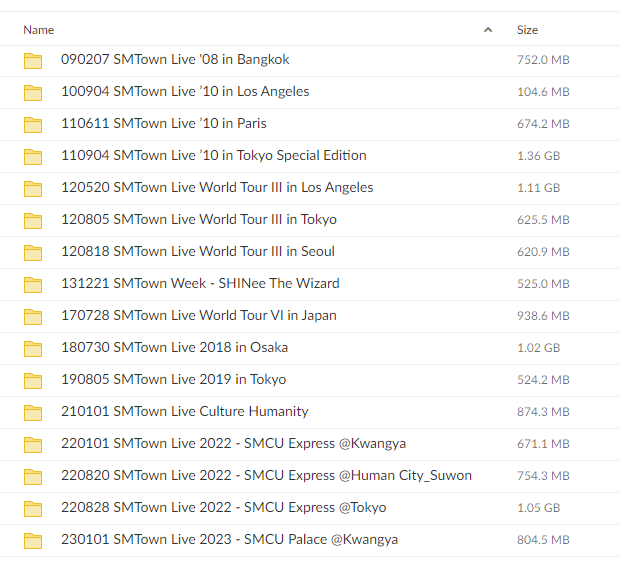This screenshot has width=620, height=570.
Task: Open 170728 World Tour VI in Japan
Action: [199, 315]
